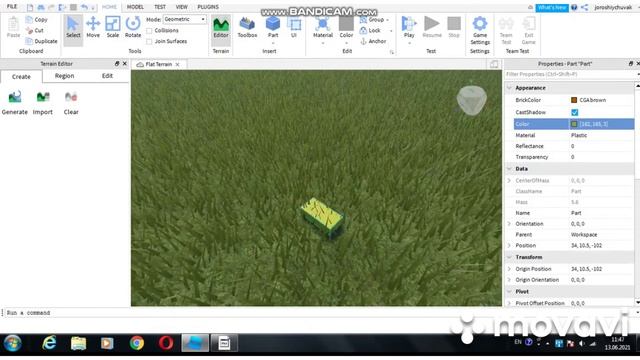
Task: Click the Paste clipboard icon
Action: 13,24
